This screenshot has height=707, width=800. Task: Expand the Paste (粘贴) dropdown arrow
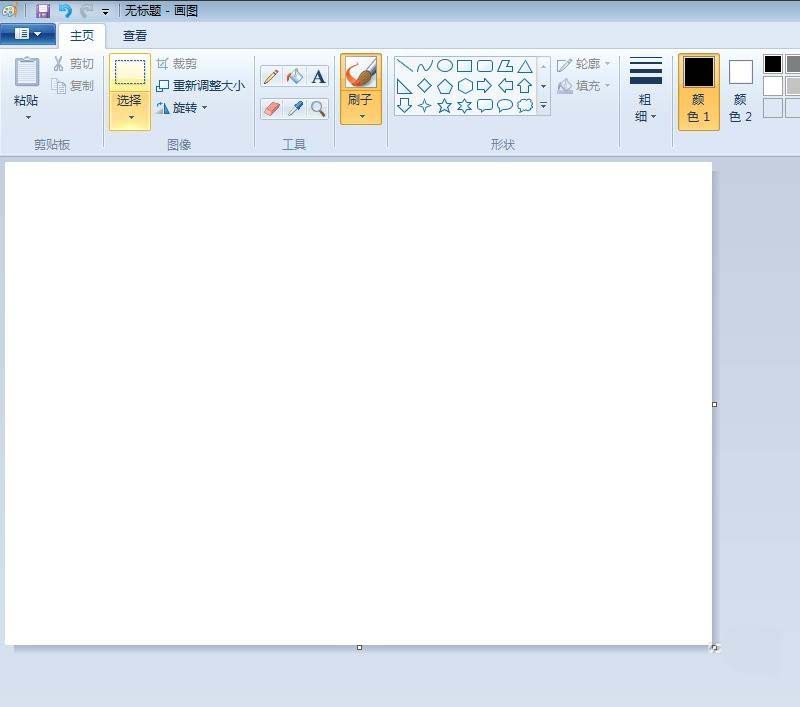click(x=28, y=118)
